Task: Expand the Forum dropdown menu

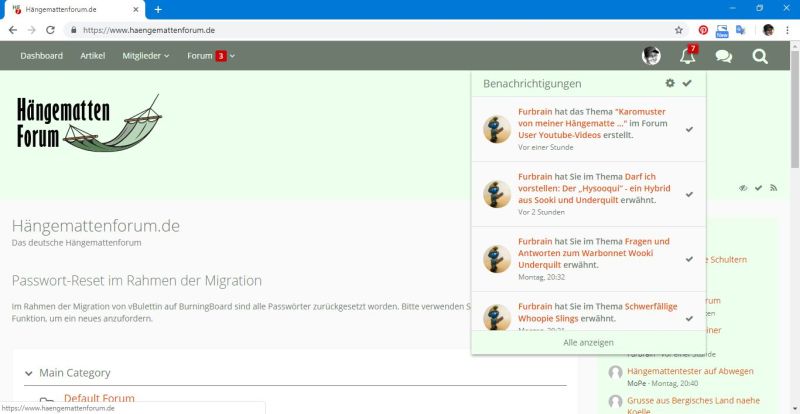Action: click(210, 56)
